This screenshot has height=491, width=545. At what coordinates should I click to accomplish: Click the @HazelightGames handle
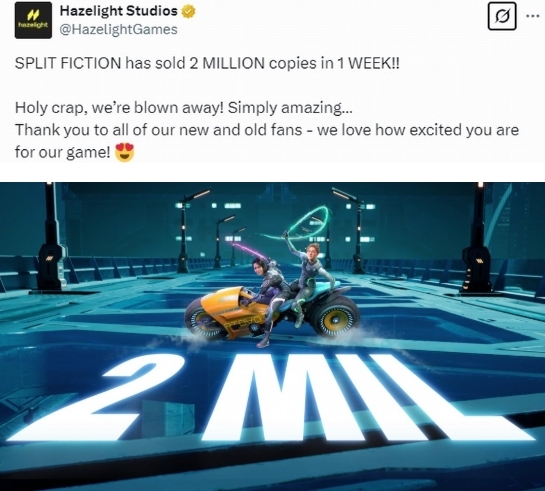tap(119, 29)
